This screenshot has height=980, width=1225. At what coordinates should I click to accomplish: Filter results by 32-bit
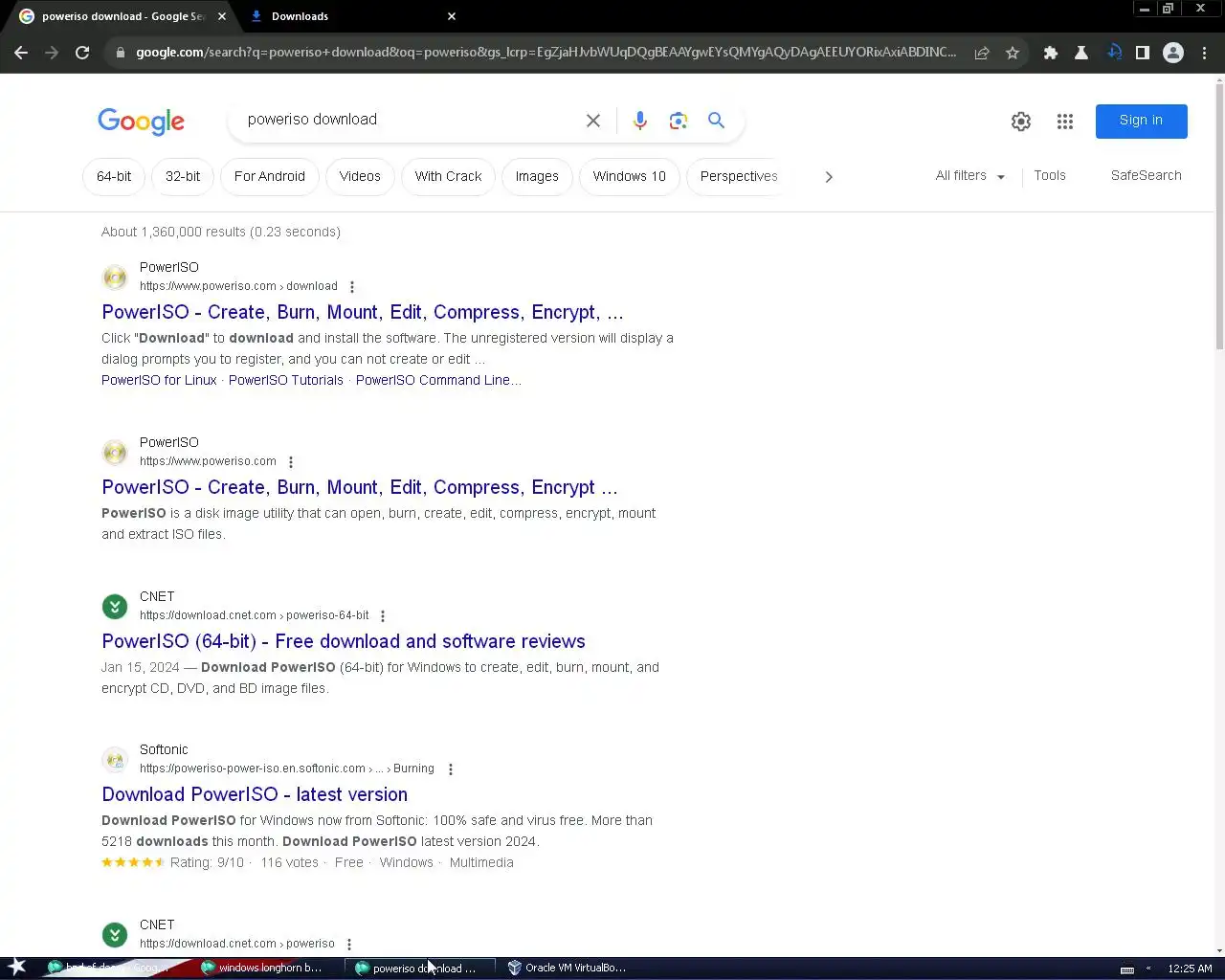click(x=183, y=177)
